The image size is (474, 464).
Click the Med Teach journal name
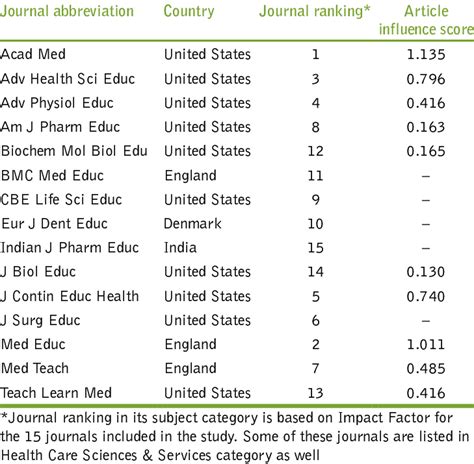click(x=35, y=368)
